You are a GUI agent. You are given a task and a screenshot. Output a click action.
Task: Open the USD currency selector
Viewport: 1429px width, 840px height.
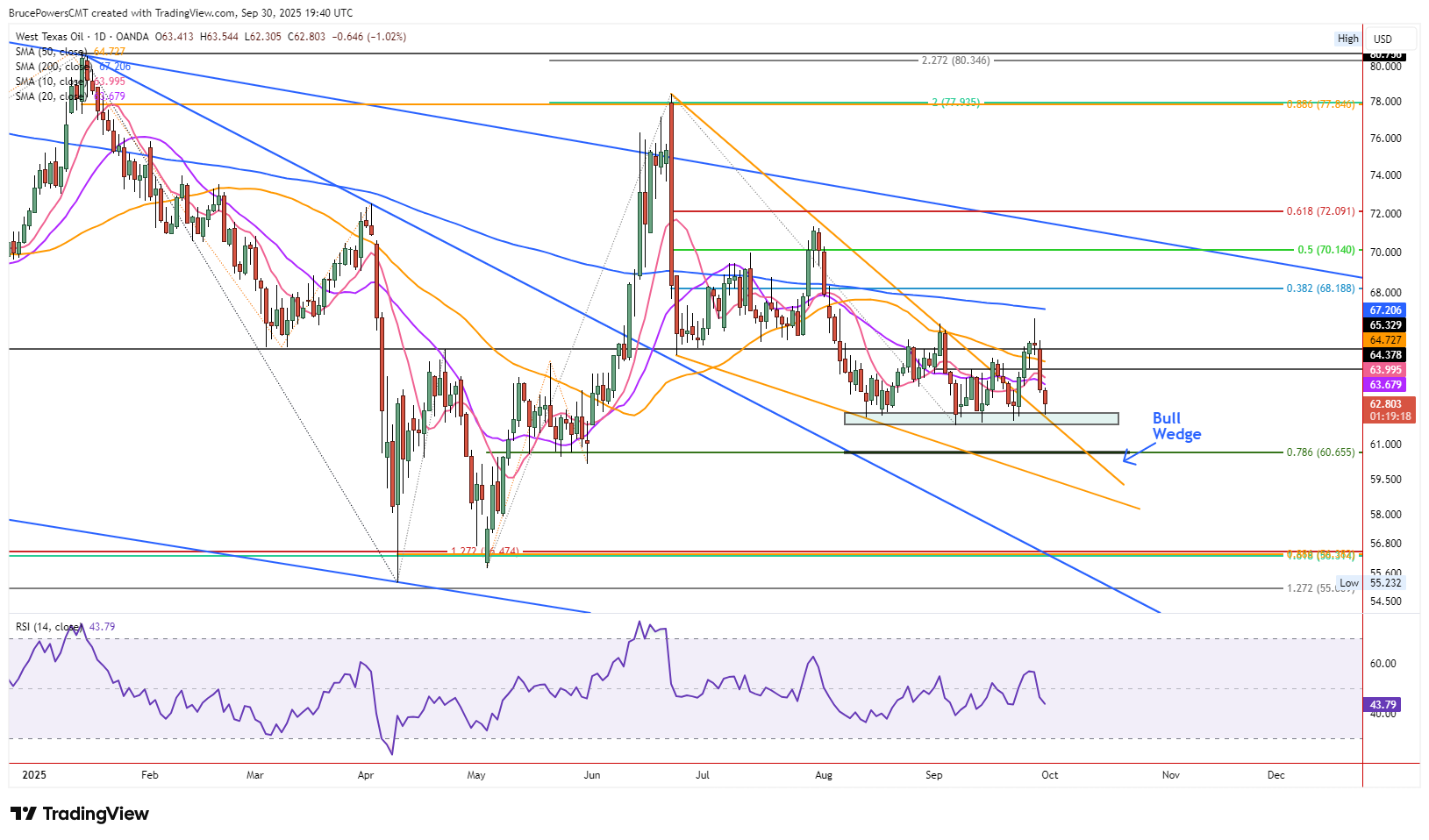1383,39
